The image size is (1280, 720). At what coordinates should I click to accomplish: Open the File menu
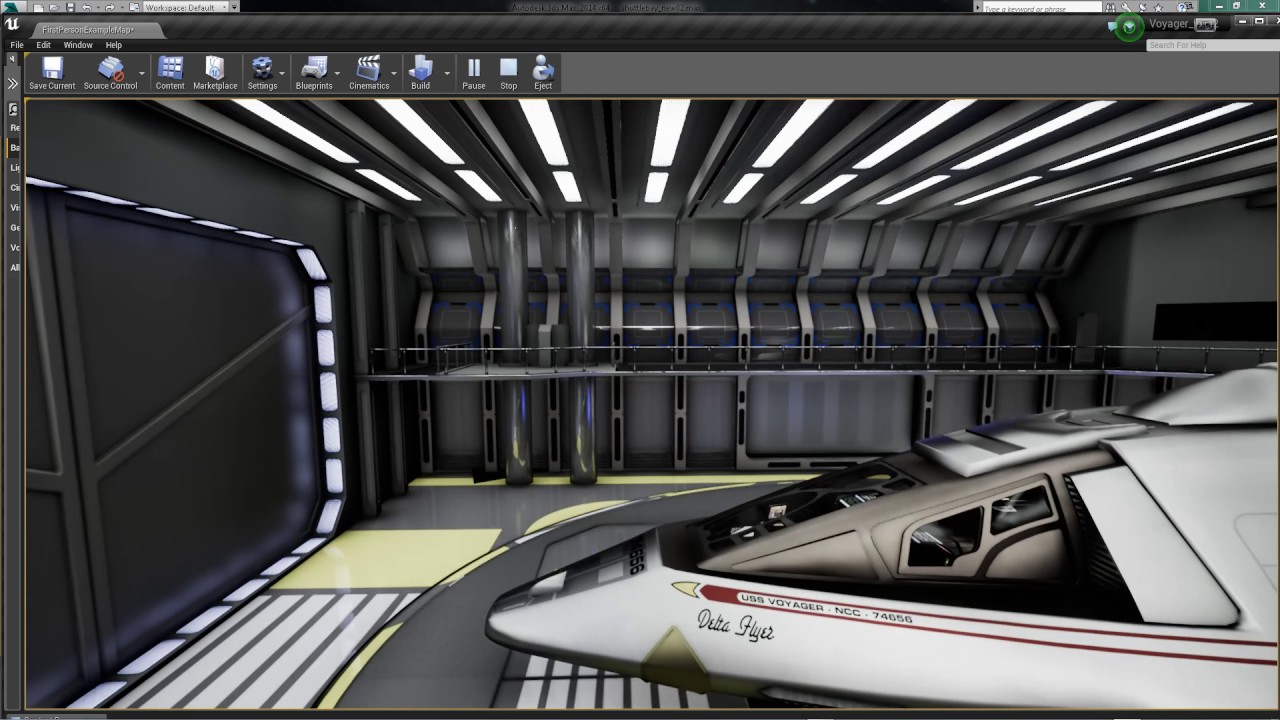click(17, 45)
